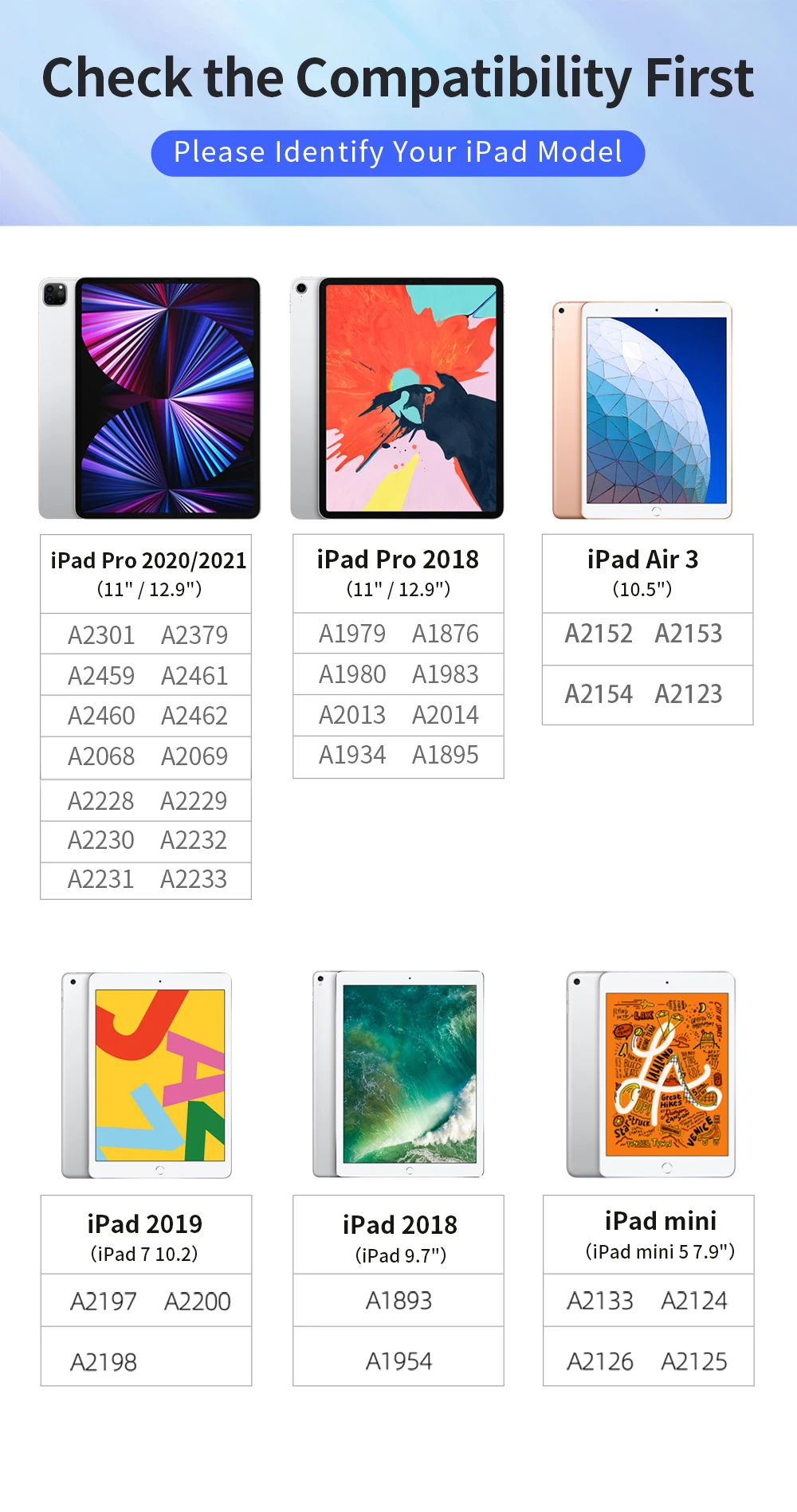Click model number A2133 under iPad mini
This screenshot has width=797, height=1512.
click(600, 1301)
